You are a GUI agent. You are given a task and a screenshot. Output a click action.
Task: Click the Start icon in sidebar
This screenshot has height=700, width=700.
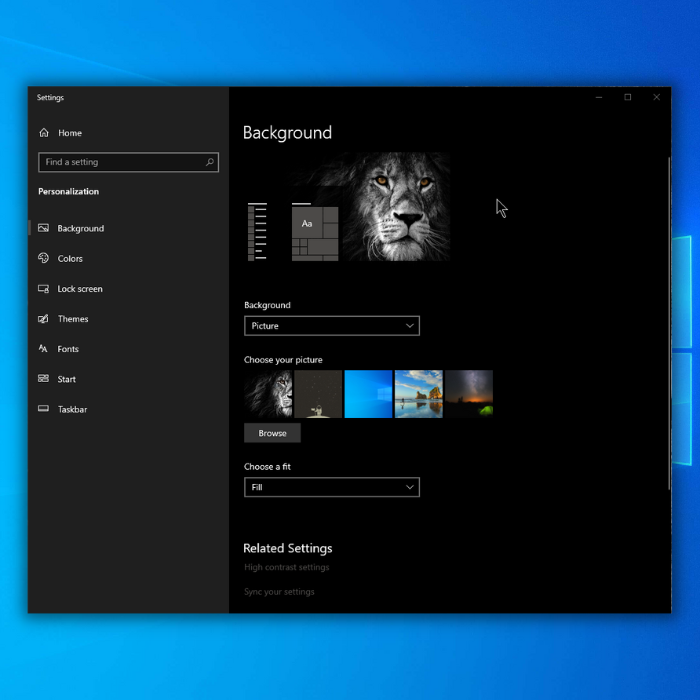pos(43,379)
